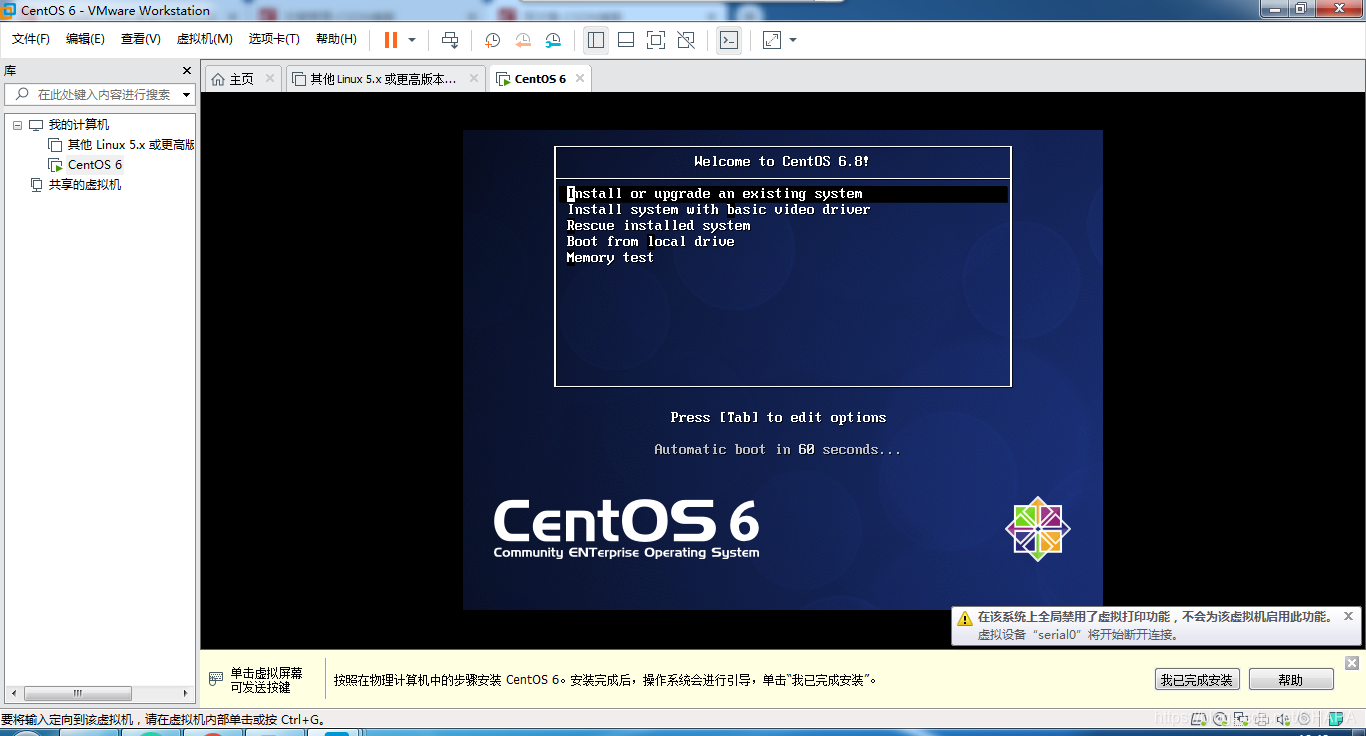Viewport: 1366px width, 736px height.
Task: Close the virtual printing warning notification
Action: pos(1348,616)
